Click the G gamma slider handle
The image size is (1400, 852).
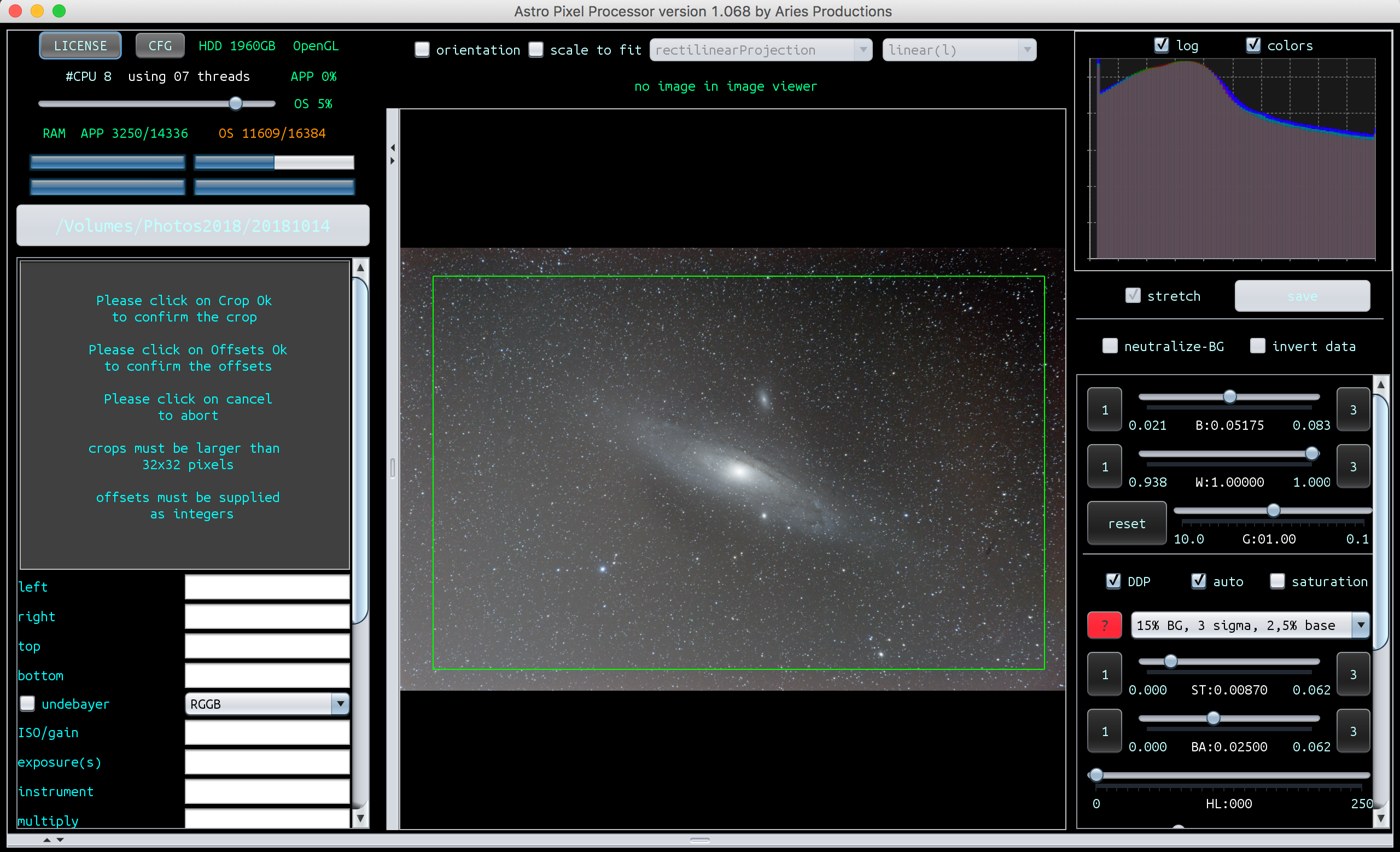click(x=1273, y=510)
